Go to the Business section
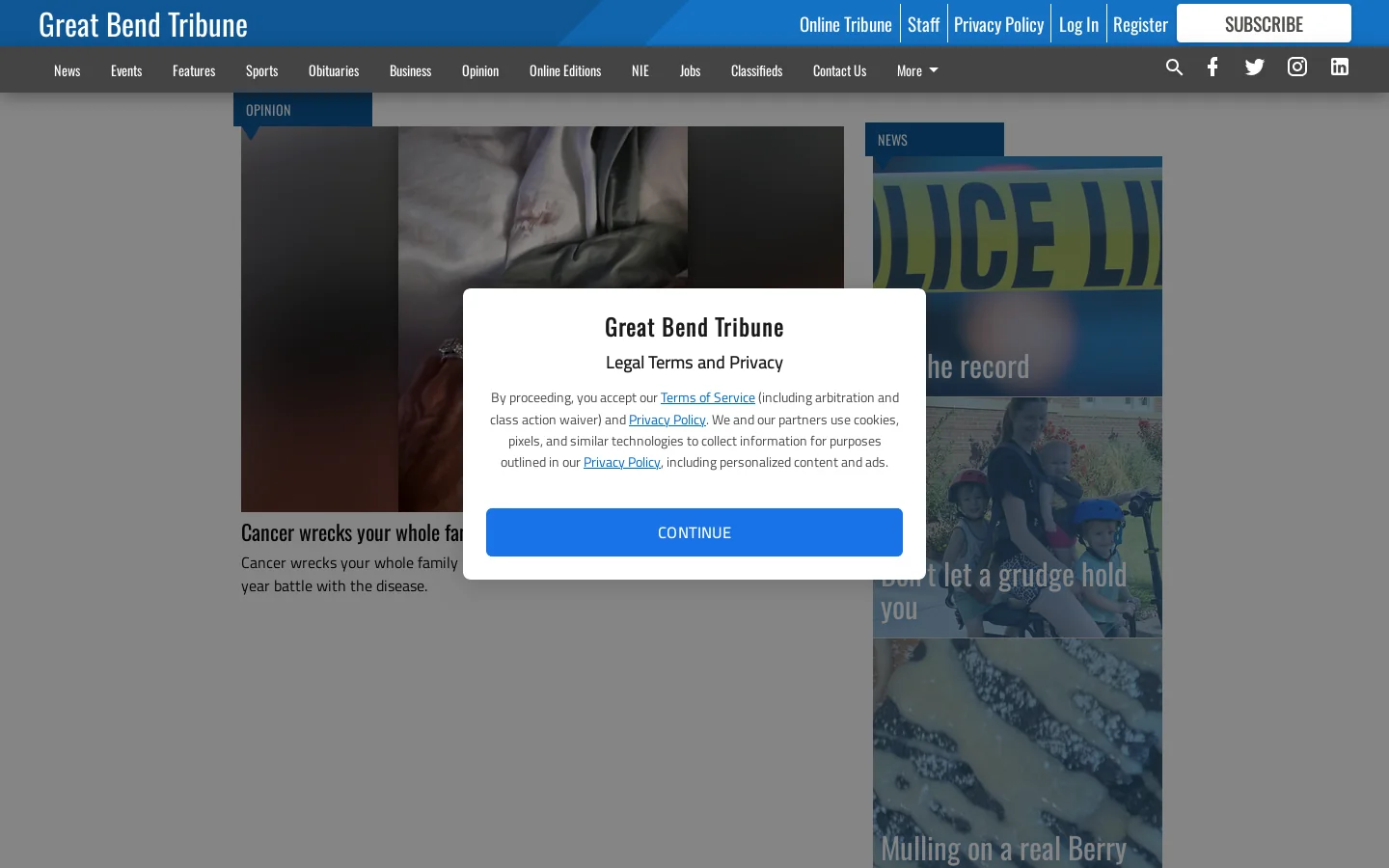This screenshot has height=868, width=1389. pyautogui.click(x=410, y=70)
